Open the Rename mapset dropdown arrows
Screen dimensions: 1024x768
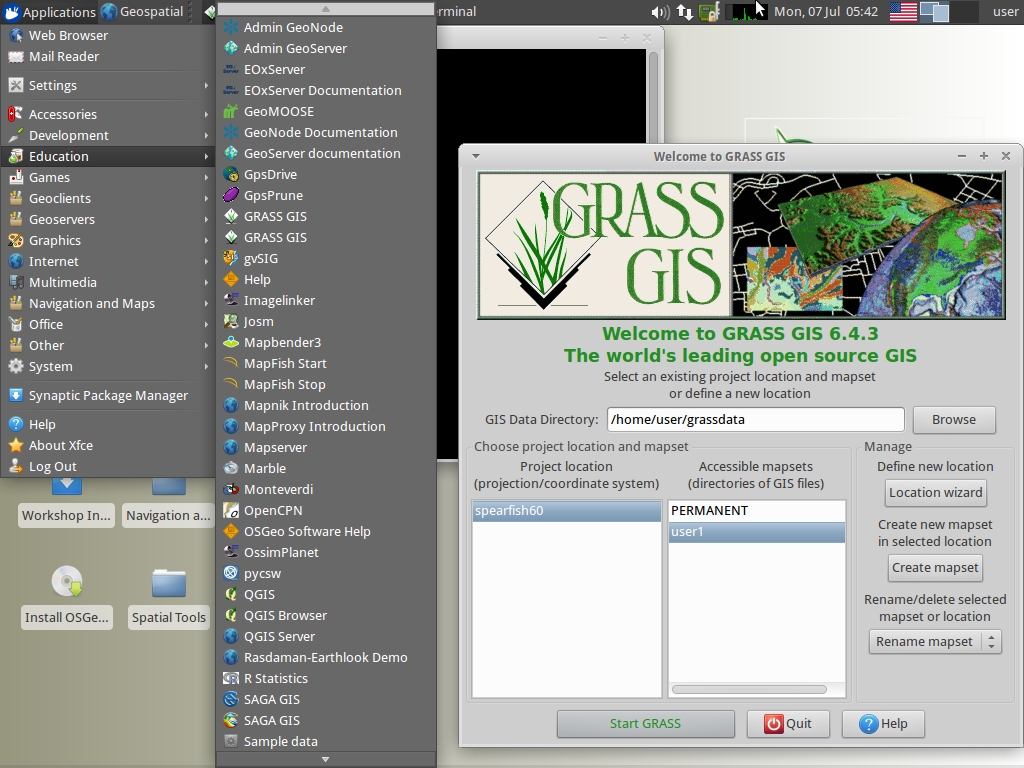(991, 641)
